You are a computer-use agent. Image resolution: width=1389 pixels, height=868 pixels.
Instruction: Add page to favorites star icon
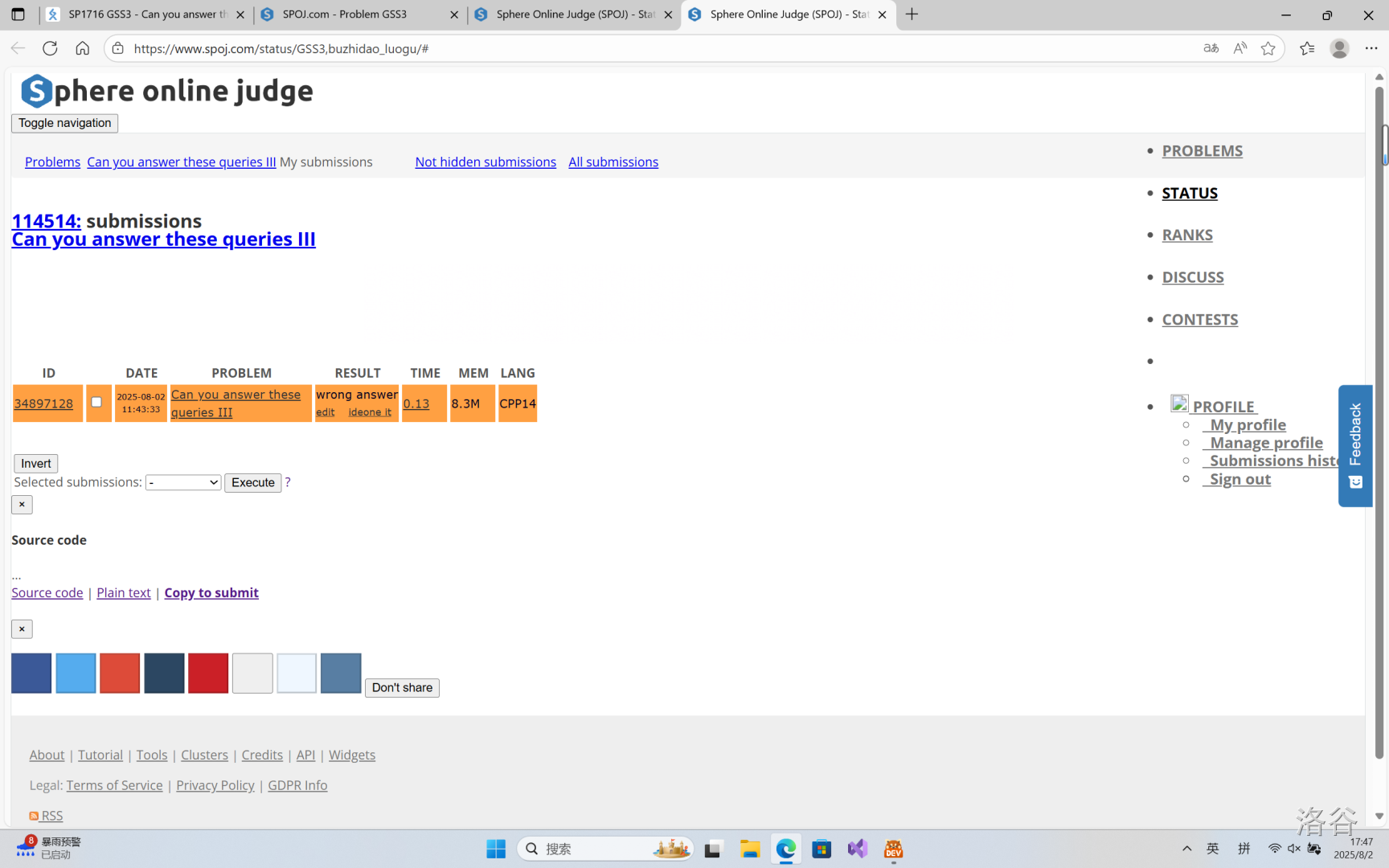[1268, 48]
